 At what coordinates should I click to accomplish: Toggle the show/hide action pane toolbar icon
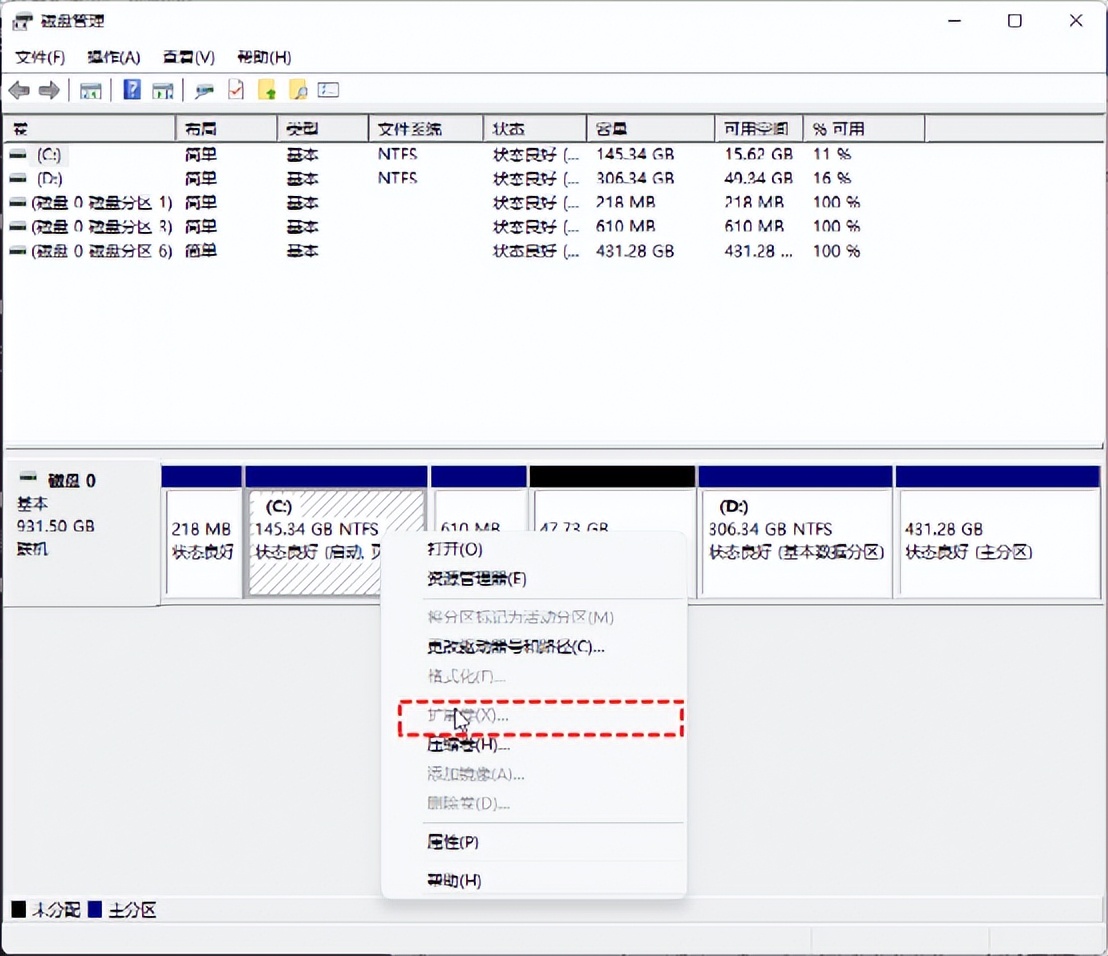(163, 90)
